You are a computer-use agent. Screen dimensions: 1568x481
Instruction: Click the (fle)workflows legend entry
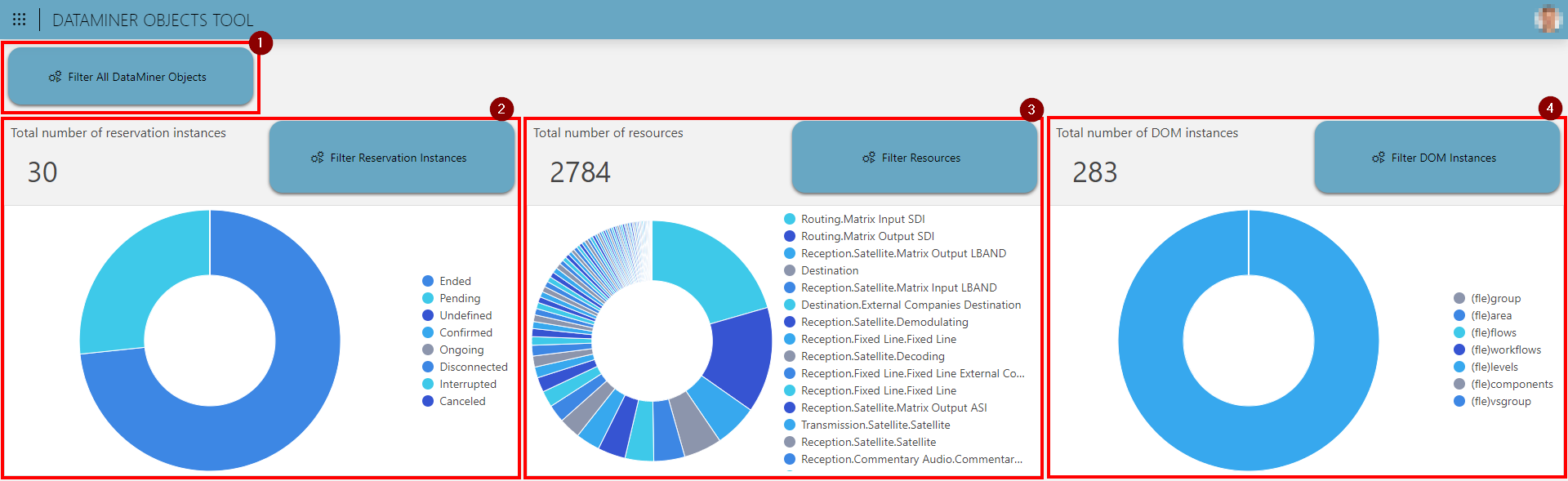pos(1498,350)
